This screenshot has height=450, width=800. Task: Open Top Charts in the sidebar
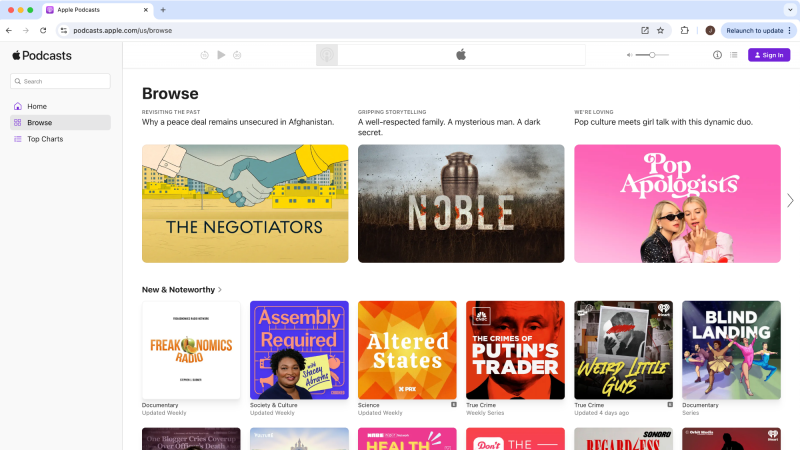(x=45, y=139)
